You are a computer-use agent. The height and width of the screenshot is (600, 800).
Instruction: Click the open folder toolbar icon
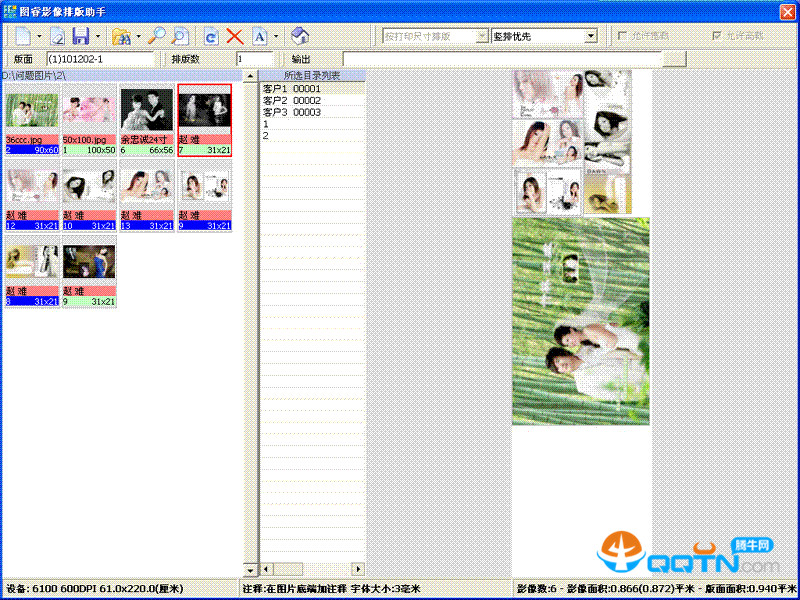click(x=122, y=36)
